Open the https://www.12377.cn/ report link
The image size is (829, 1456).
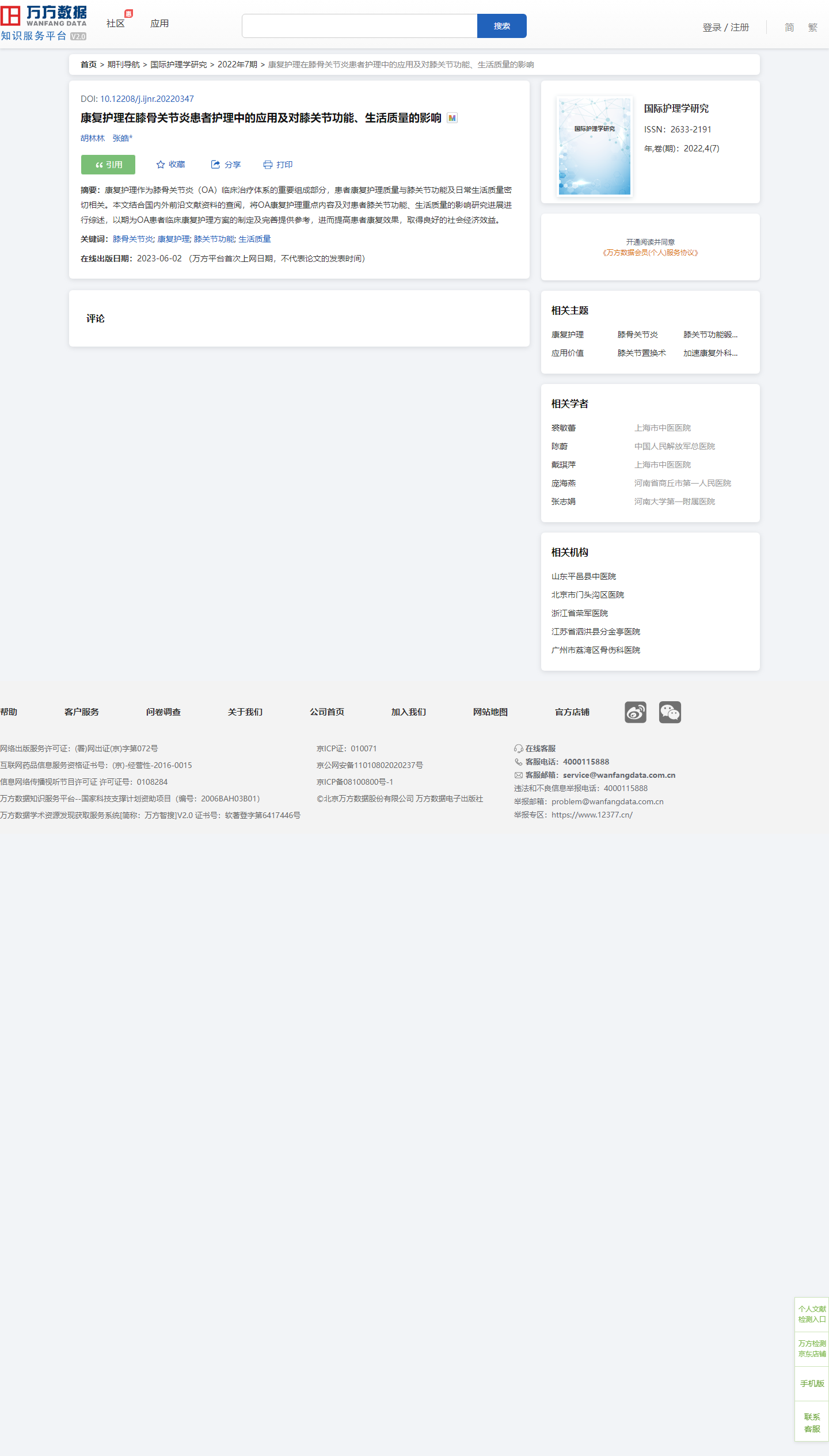(x=592, y=815)
